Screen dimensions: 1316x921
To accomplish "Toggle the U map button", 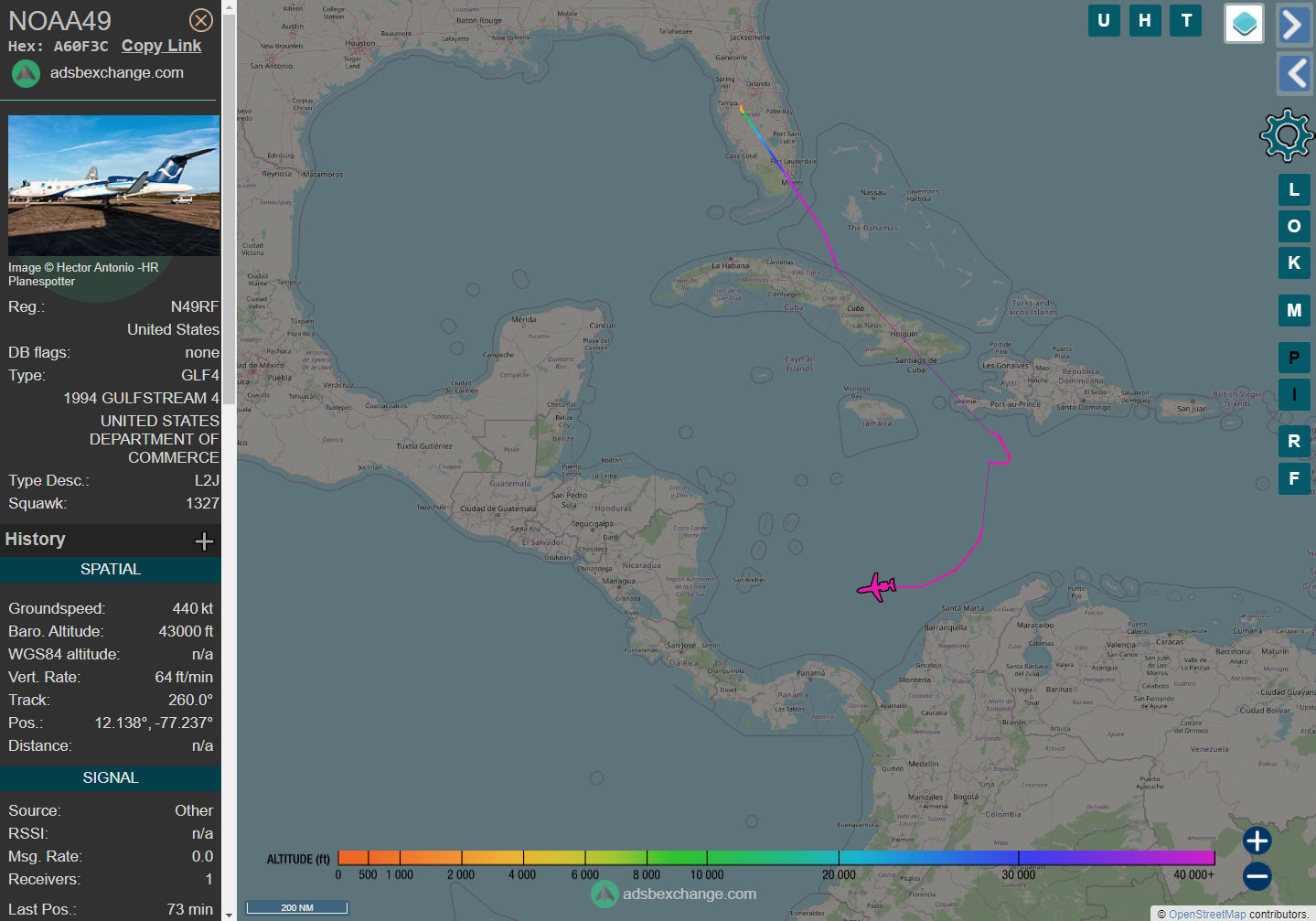I will click(1104, 20).
